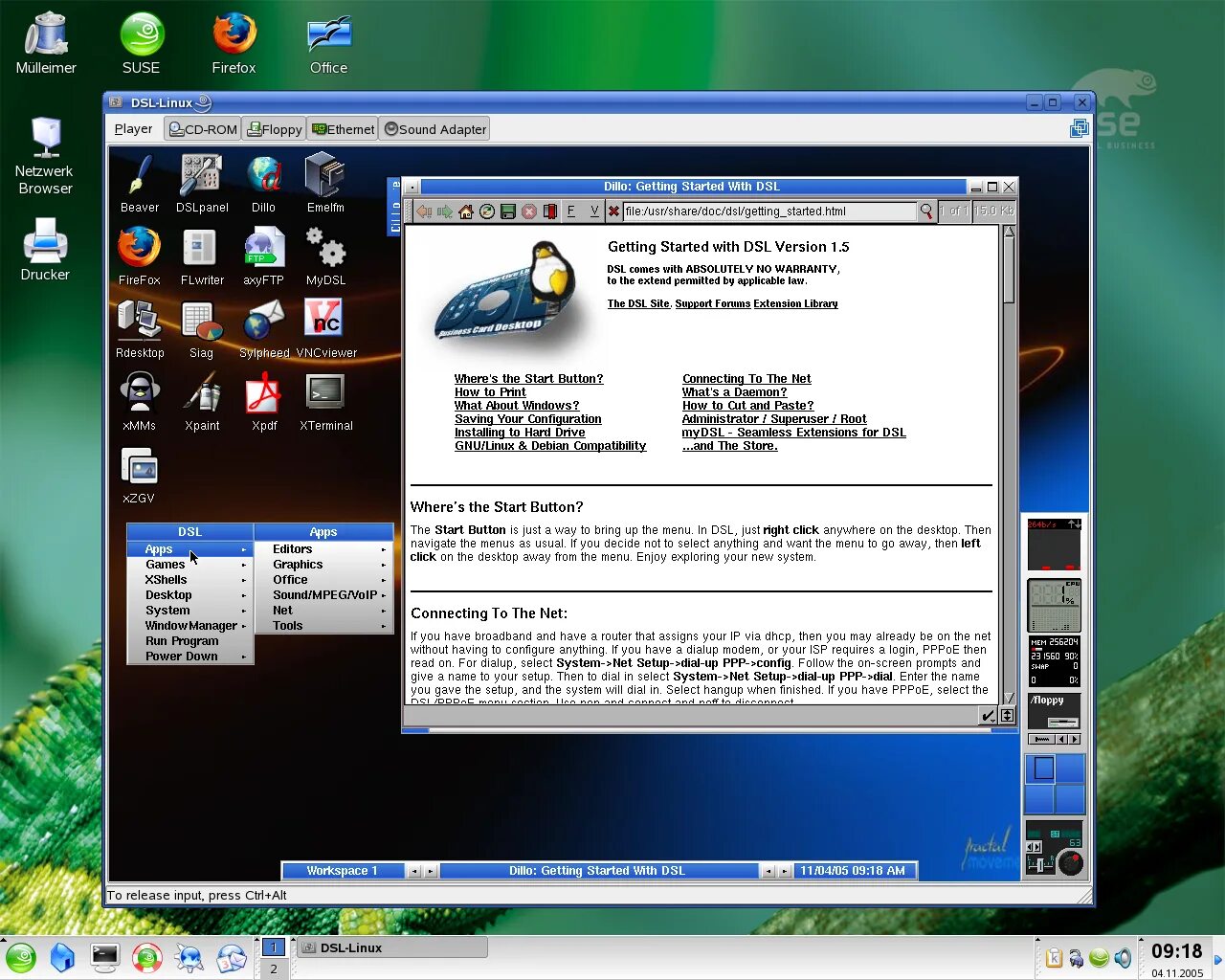
Task: Switch to KDE virtual desktop 2
Action: pos(274,969)
